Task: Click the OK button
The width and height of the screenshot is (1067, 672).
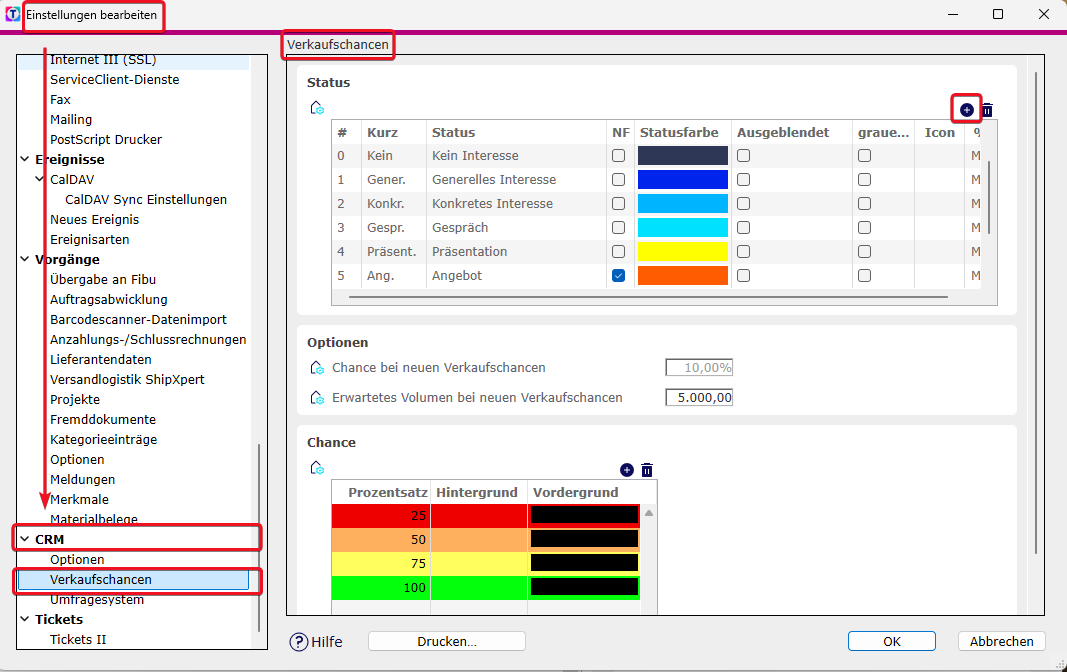Action: coord(891,641)
